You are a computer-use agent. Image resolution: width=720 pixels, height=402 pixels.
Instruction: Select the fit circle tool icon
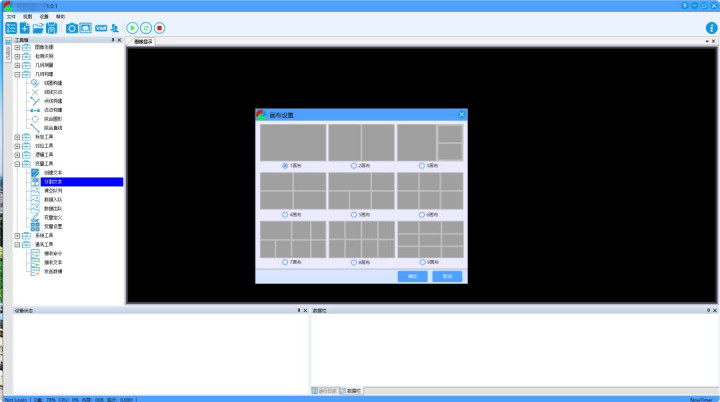click(35, 119)
